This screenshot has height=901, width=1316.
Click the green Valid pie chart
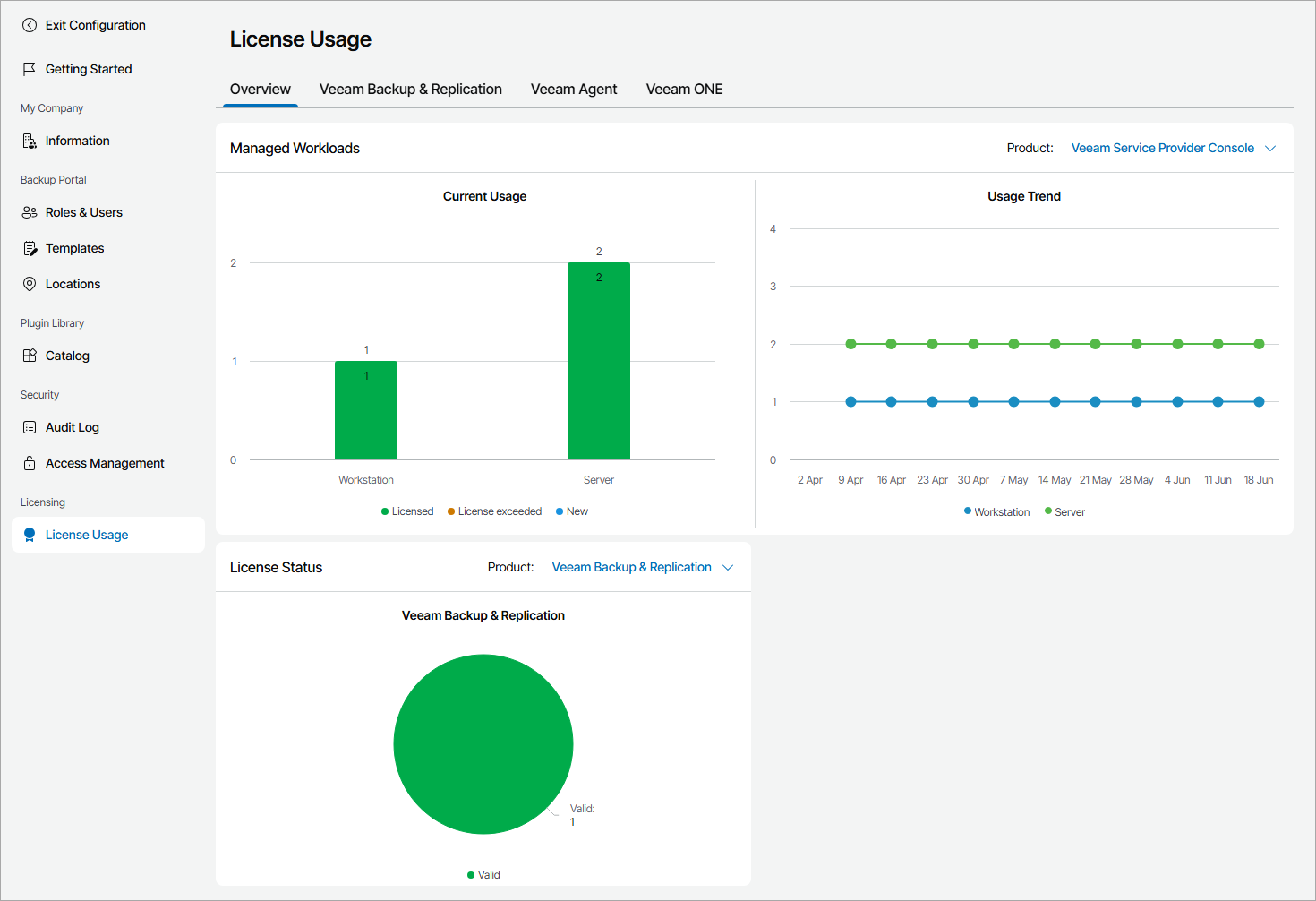coord(483,744)
